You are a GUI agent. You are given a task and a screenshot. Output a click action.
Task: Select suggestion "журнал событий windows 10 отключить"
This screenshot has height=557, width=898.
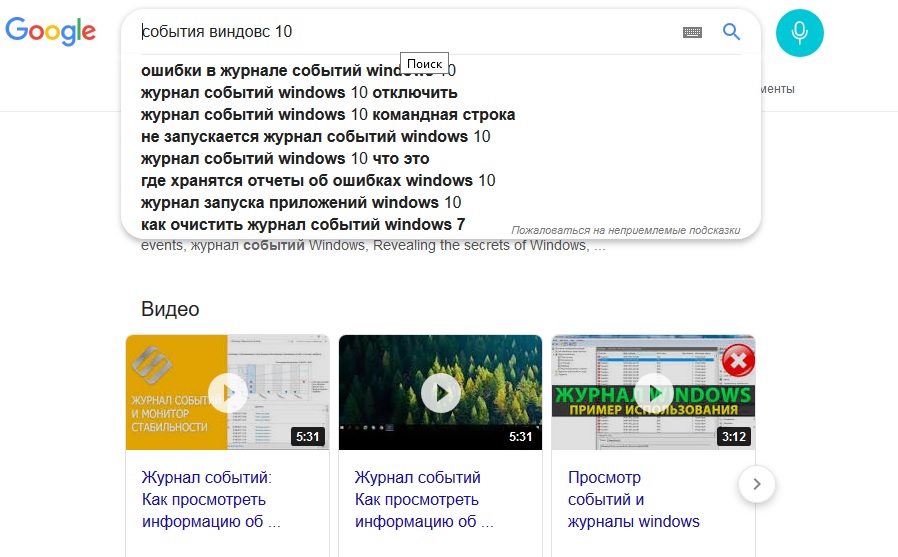pos(299,93)
